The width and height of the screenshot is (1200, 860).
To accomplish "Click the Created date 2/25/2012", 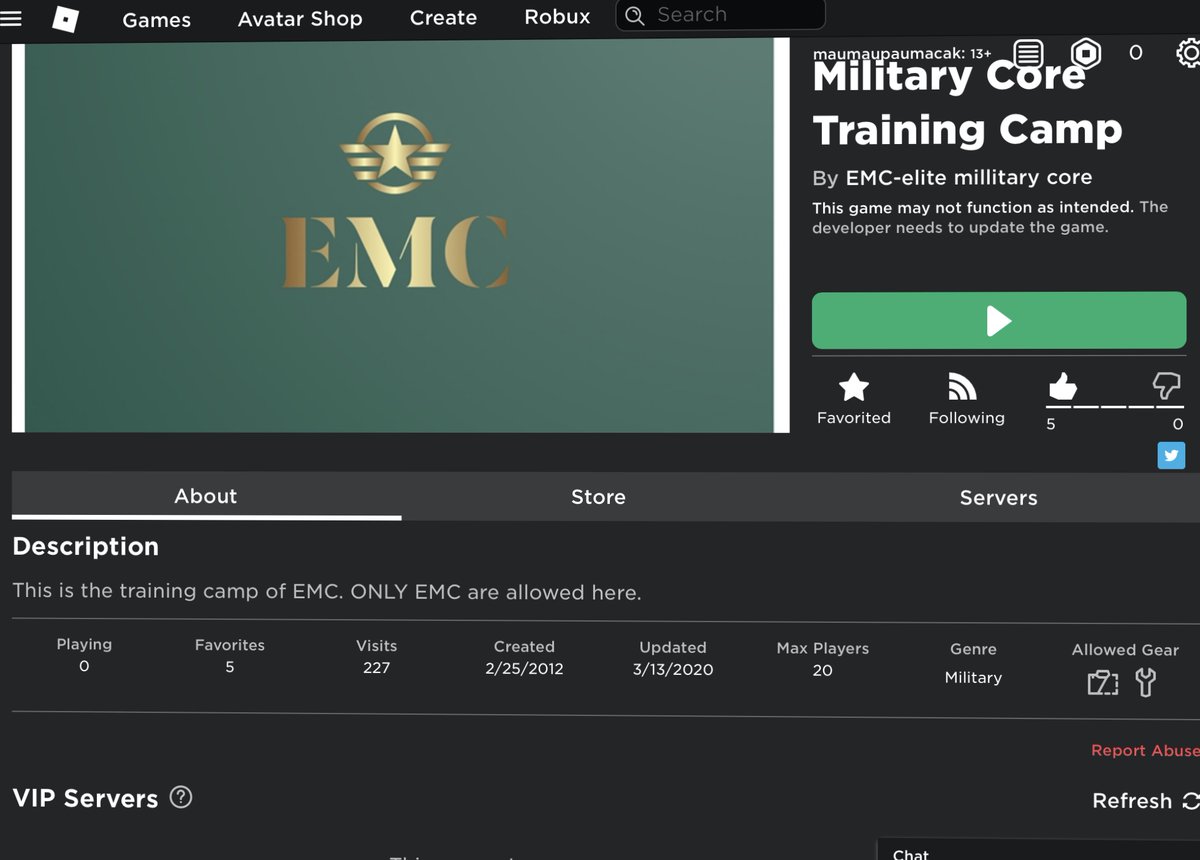I will pyautogui.click(x=524, y=669).
